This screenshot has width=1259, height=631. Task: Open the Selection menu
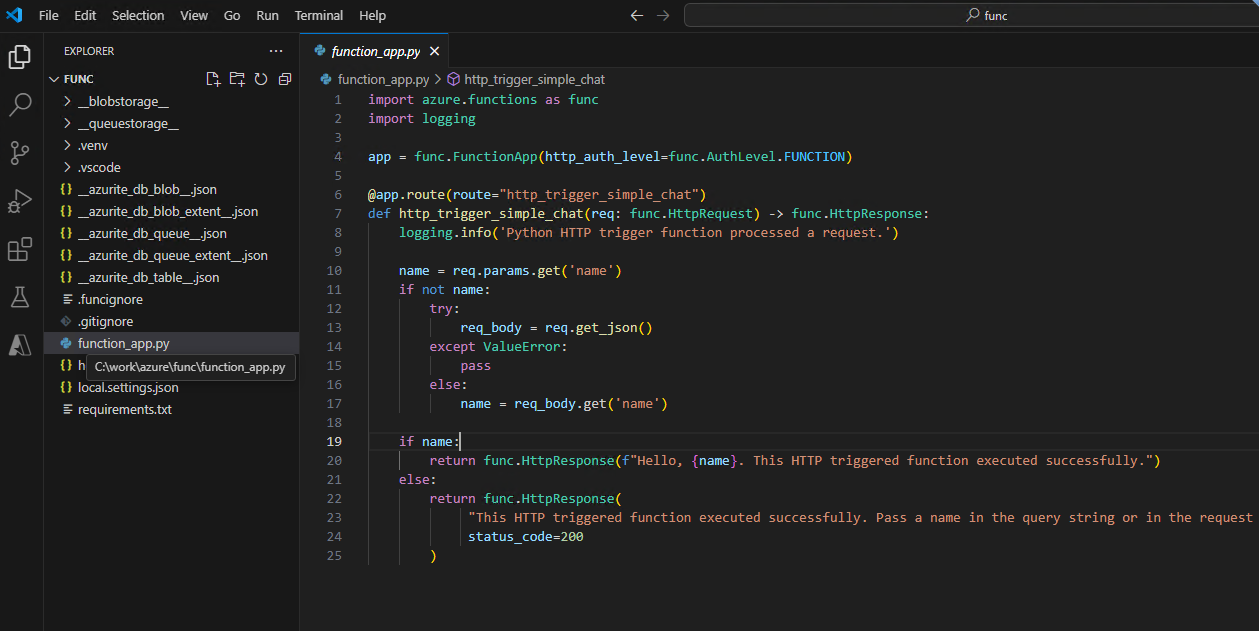(x=138, y=15)
